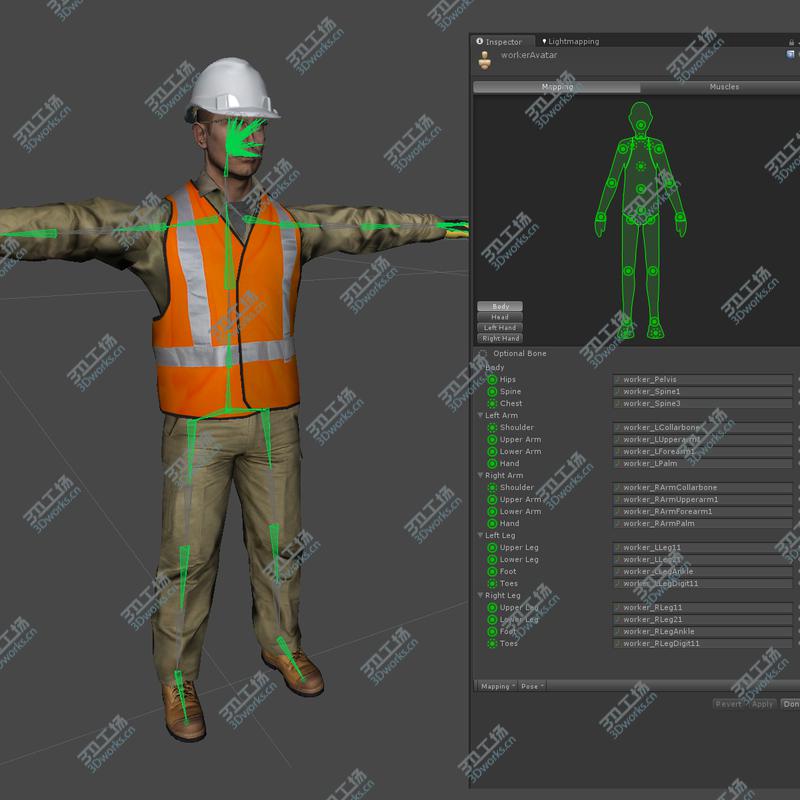The width and height of the screenshot is (800, 800).
Task: Click Left Leg Foot bone indicator
Action: (x=492, y=571)
